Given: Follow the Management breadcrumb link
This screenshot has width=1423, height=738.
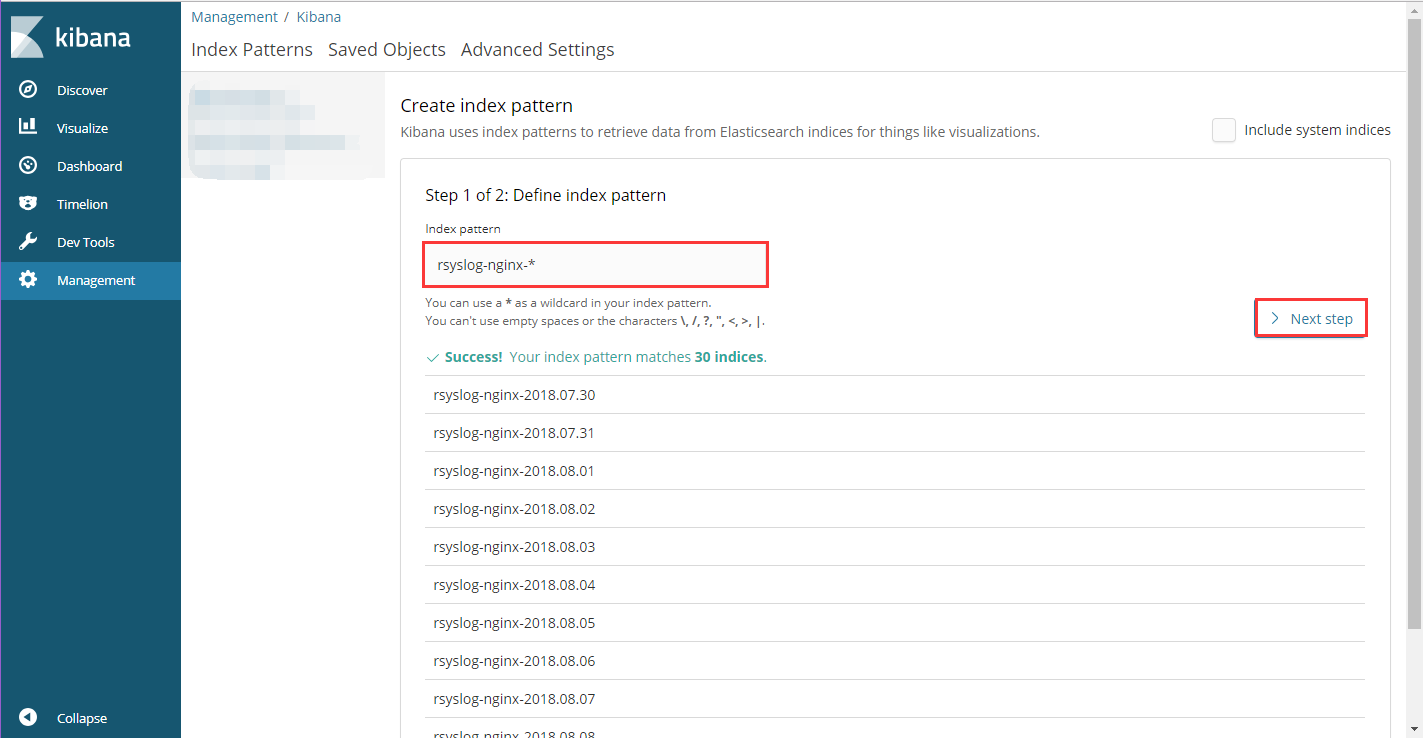Looking at the screenshot, I should click(234, 17).
